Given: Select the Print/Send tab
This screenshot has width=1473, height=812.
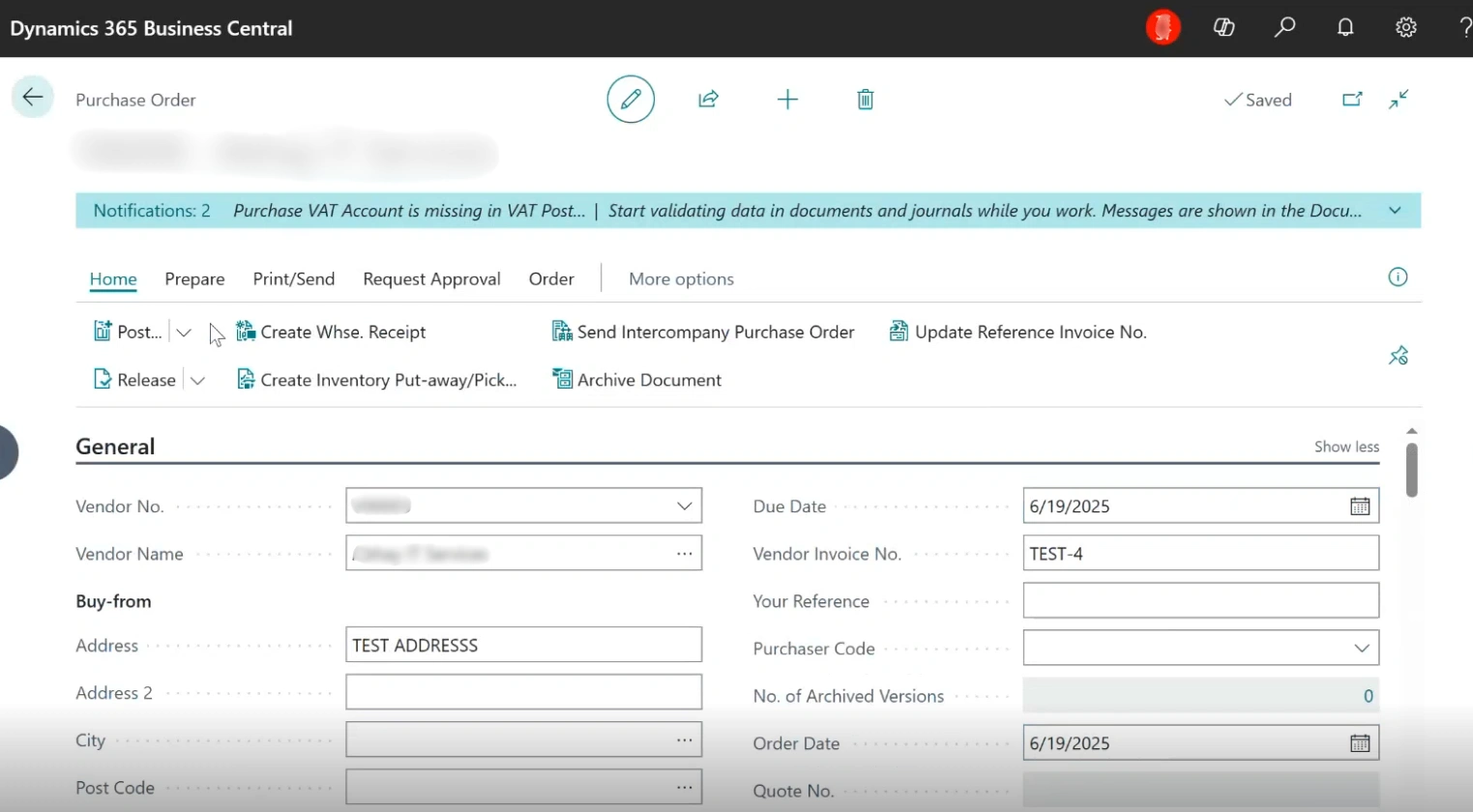Looking at the screenshot, I should point(294,278).
